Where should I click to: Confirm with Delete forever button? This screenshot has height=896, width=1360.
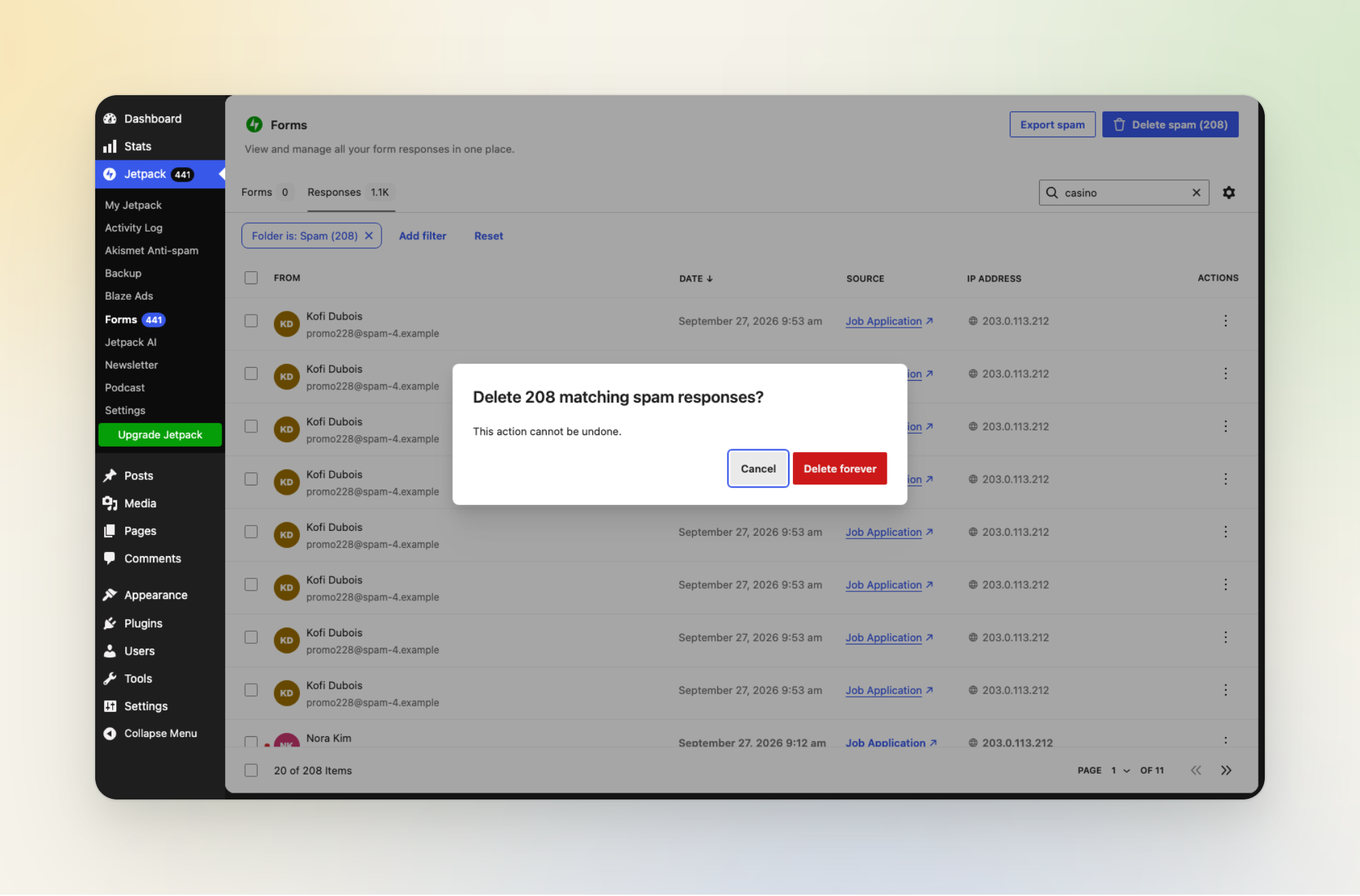pyautogui.click(x=840, y=468)
